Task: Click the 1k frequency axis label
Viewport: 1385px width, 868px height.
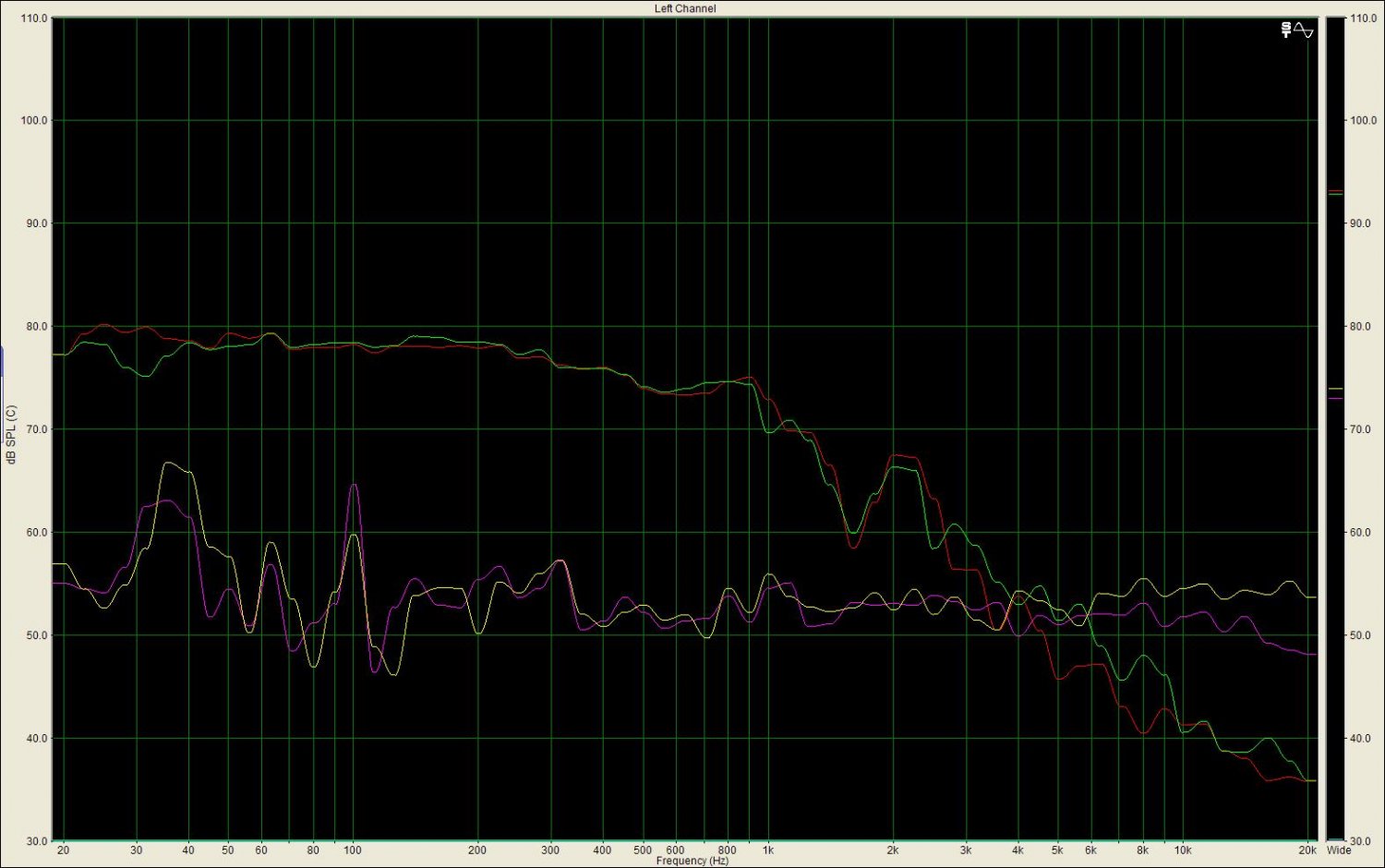Action: pyautogui.click(x=767, y=850)
